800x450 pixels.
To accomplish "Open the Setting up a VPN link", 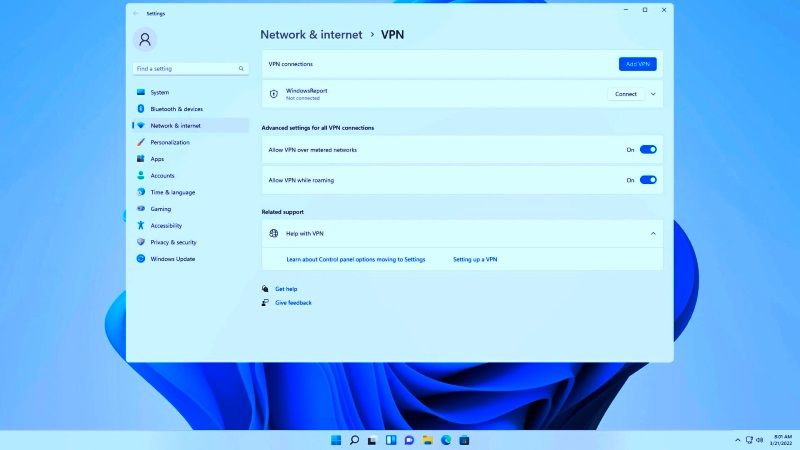I will click(x=475, y=259).
